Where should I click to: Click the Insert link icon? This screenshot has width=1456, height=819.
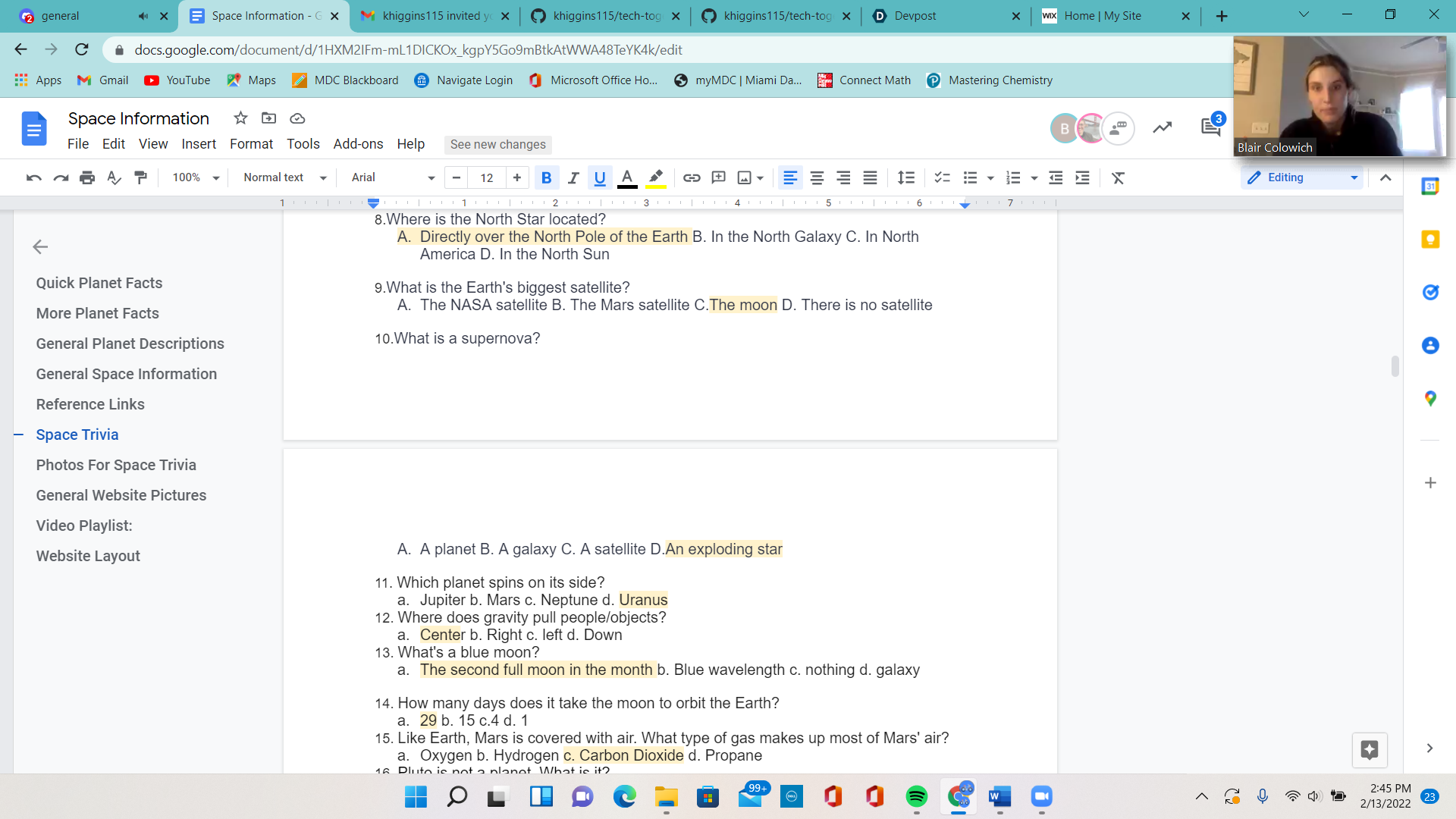pyautogui.click(x=691, y=177)
